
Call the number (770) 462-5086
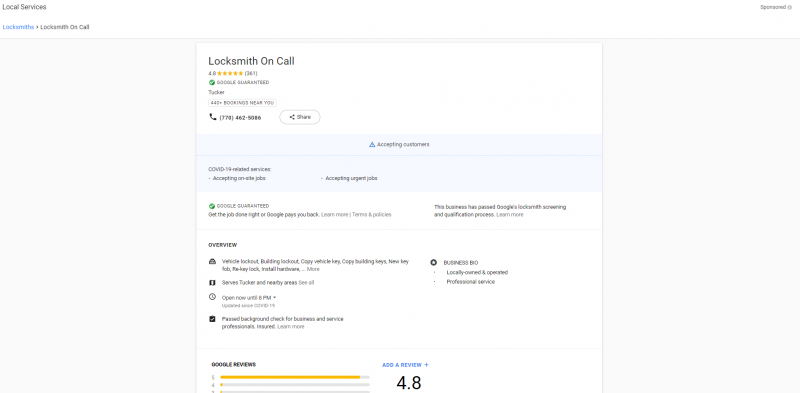240,117
